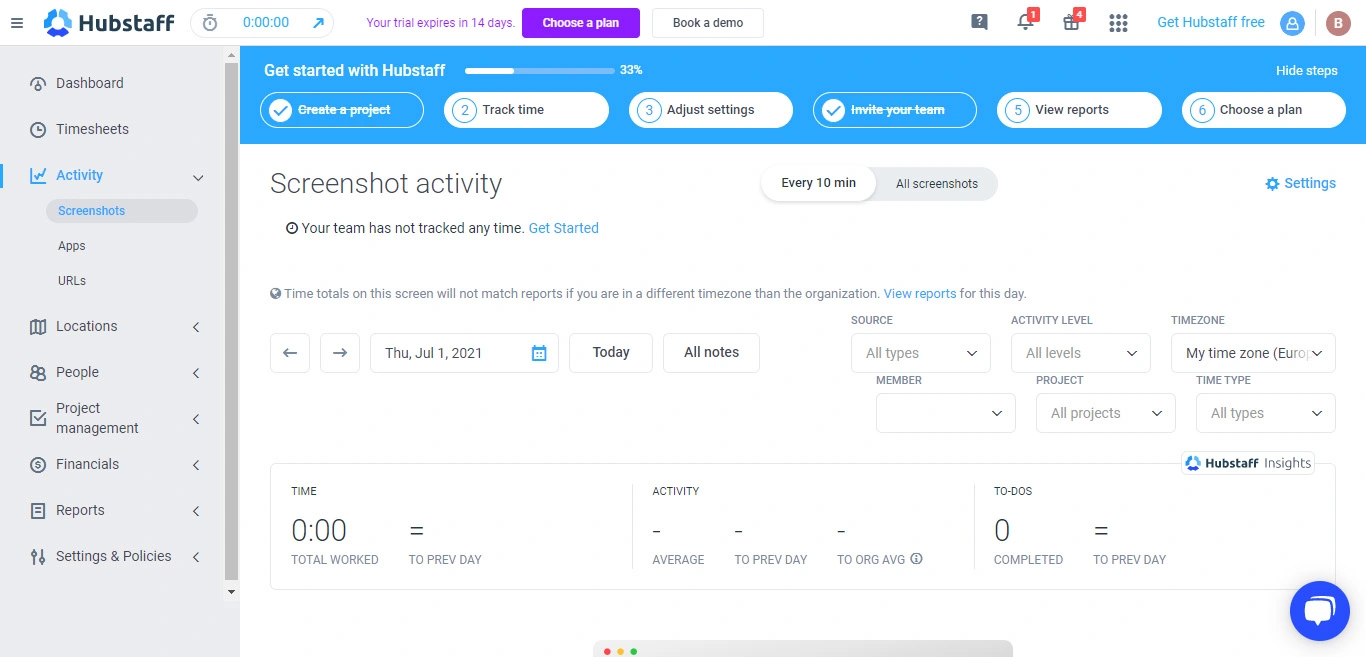Open the Source dropdown

click(920, 353)
